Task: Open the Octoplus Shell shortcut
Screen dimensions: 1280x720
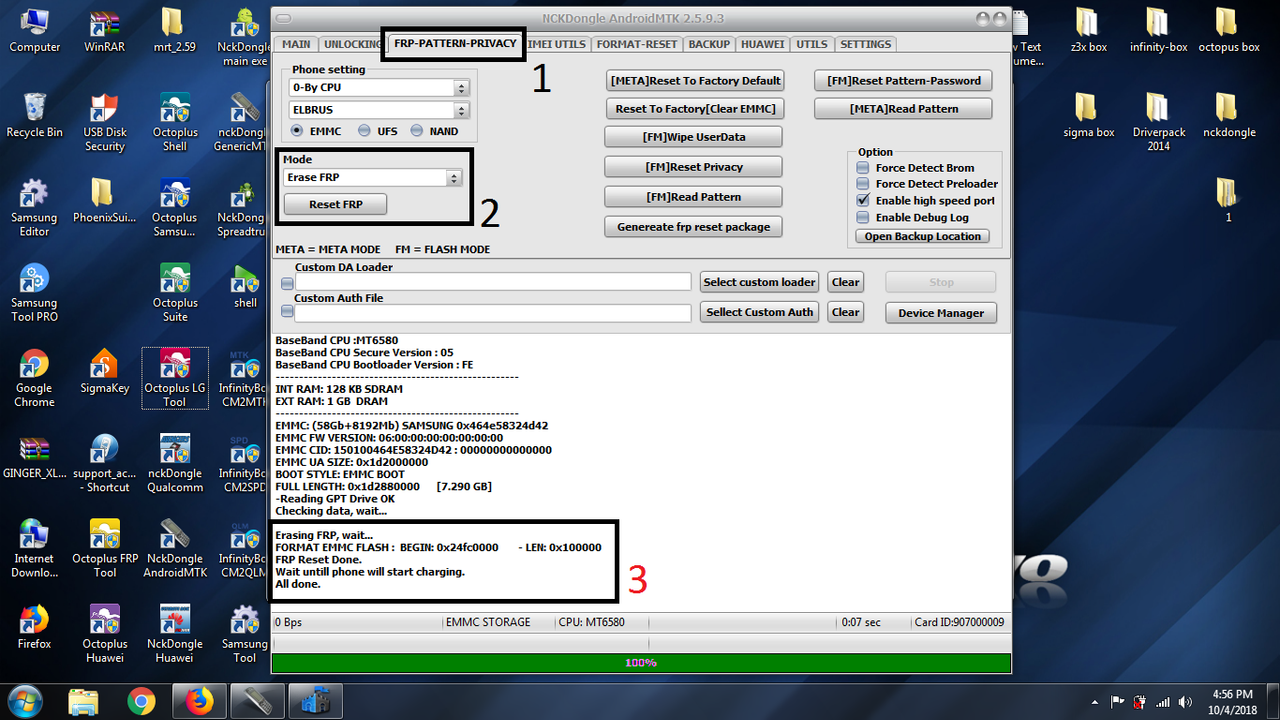Action: (175, 124)
